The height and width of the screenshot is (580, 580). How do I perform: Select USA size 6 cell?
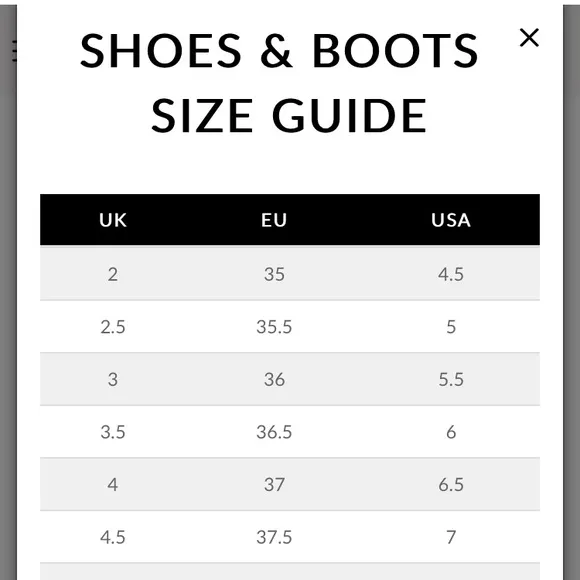(451, 432)
